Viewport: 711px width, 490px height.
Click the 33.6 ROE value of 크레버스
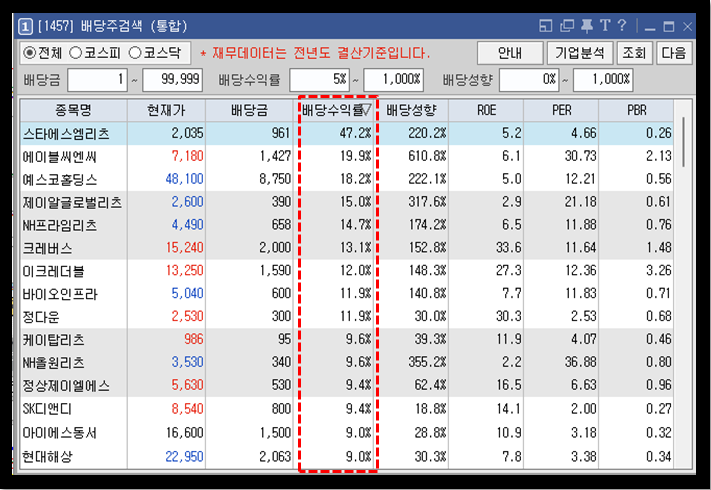[508, 247]
